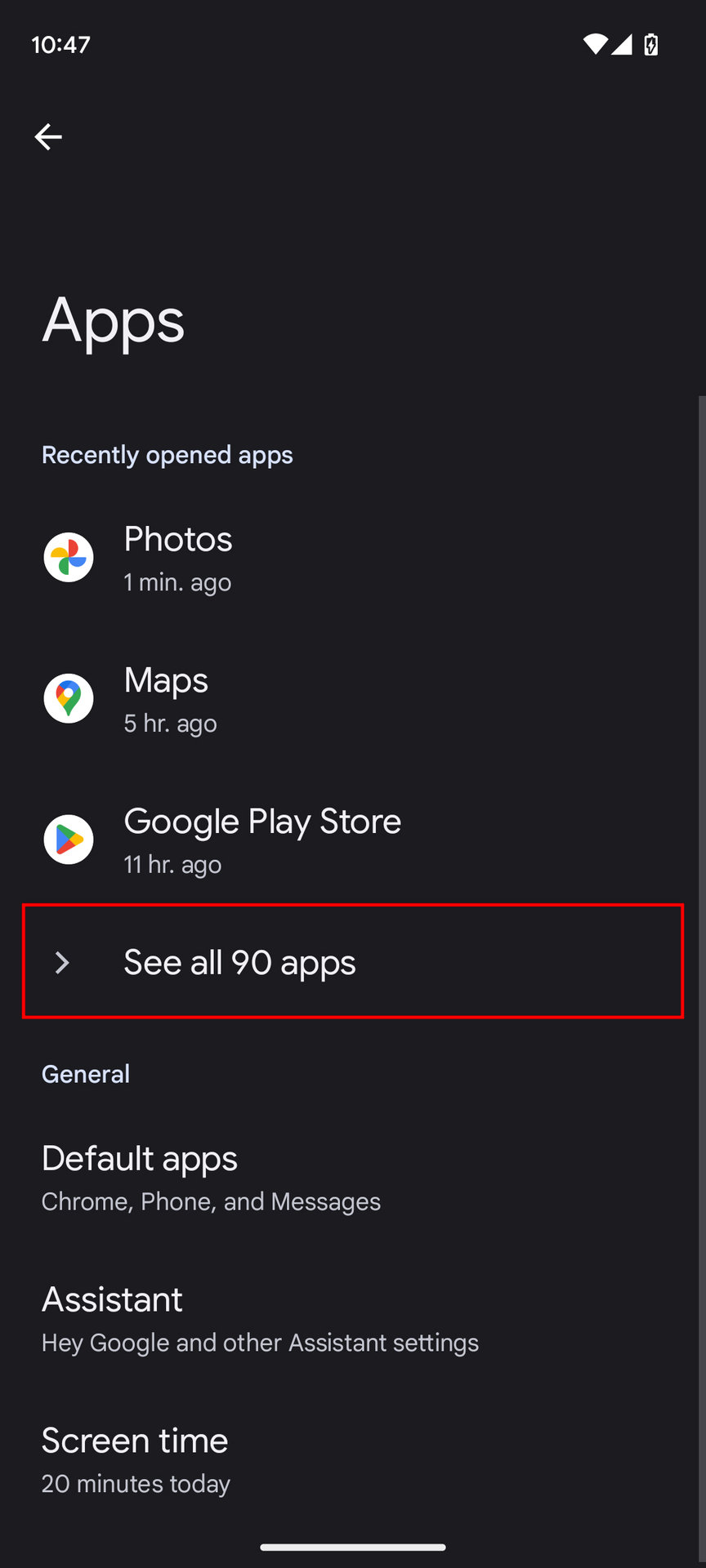This screenshot has width=706, height=1568.
Task: Click the chevron beside See all apps
Action: [x=62, y=963]
